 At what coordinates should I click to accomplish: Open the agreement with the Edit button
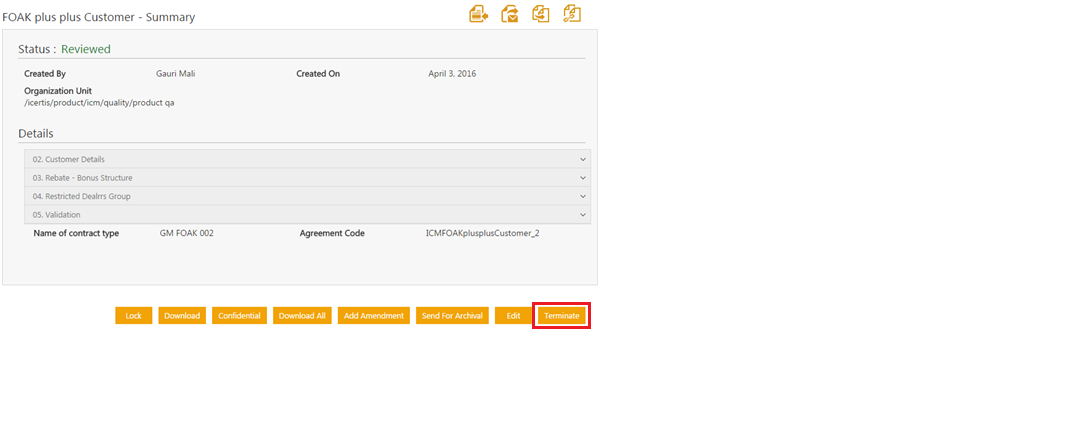click(513, 316)
